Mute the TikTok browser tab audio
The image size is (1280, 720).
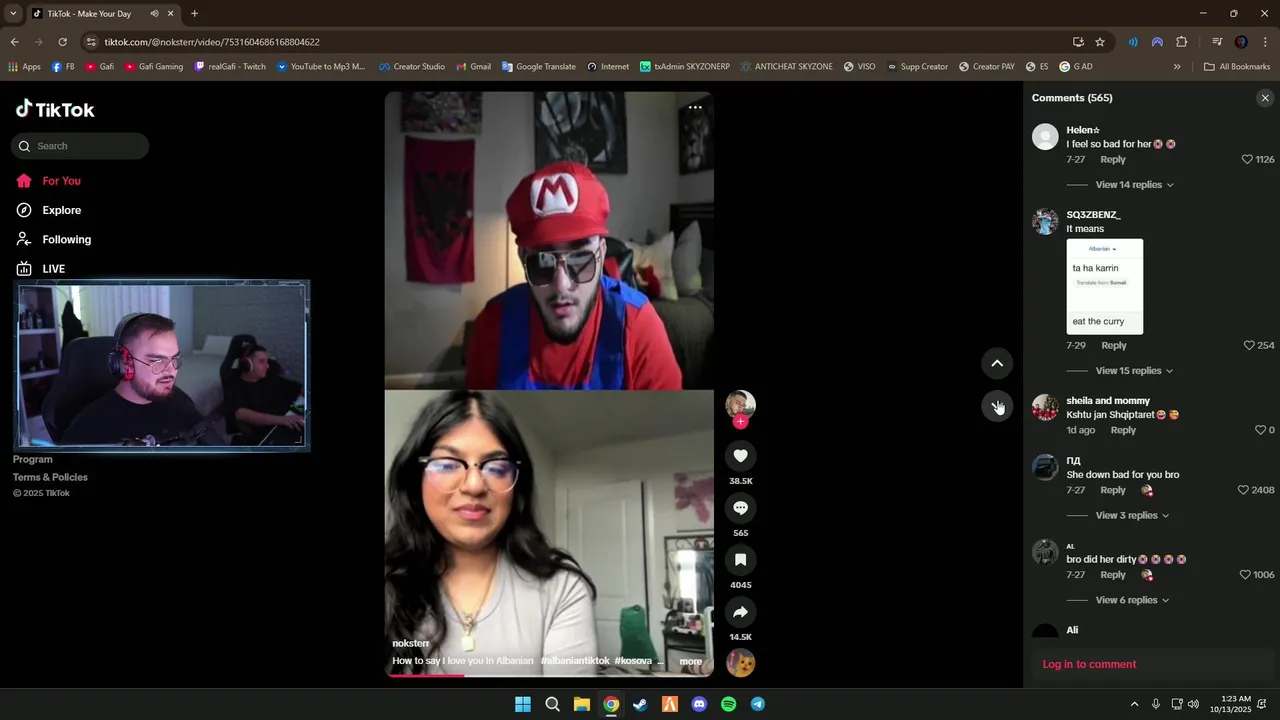pyautogui.click(x=154, y=14)
